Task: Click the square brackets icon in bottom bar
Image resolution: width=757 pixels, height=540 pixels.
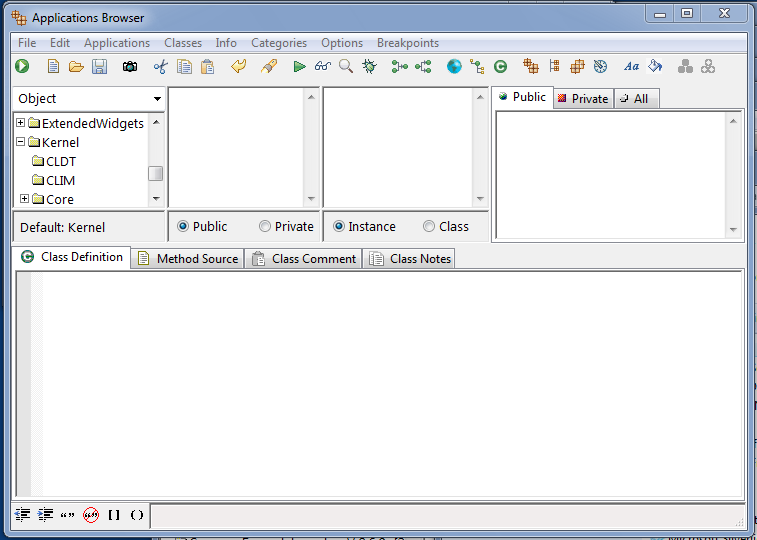Action: [x=114, y=515]
